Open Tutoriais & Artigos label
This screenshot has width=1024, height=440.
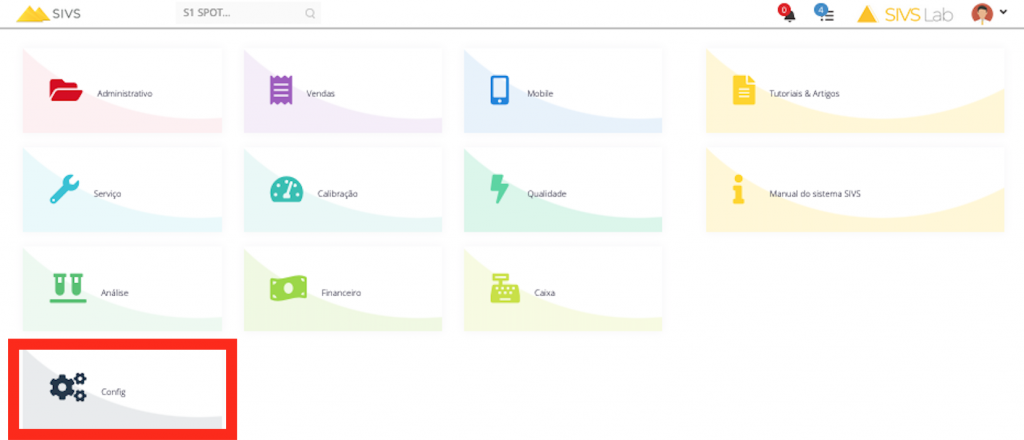[804, 93]
